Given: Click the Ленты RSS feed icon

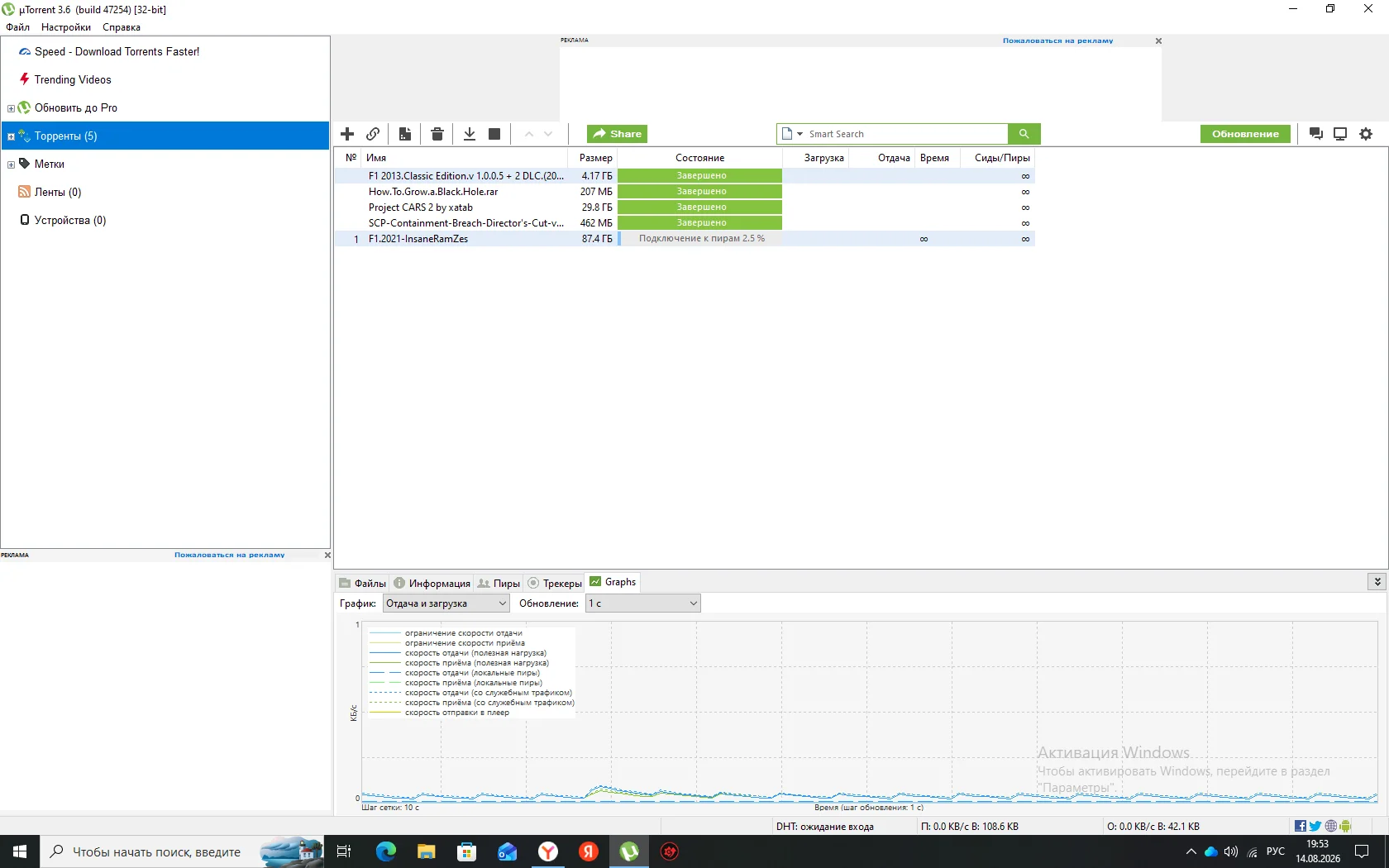Looking at the screenshot, I should 25,192.
